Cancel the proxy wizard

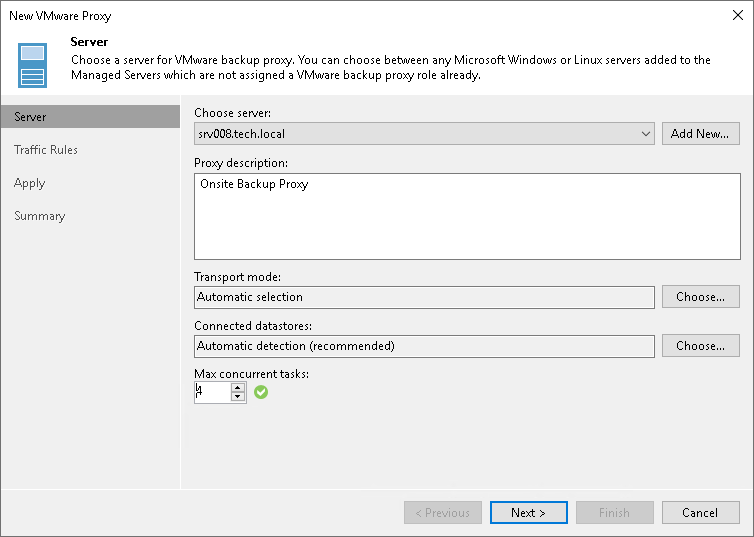click(x=700, y=513)
